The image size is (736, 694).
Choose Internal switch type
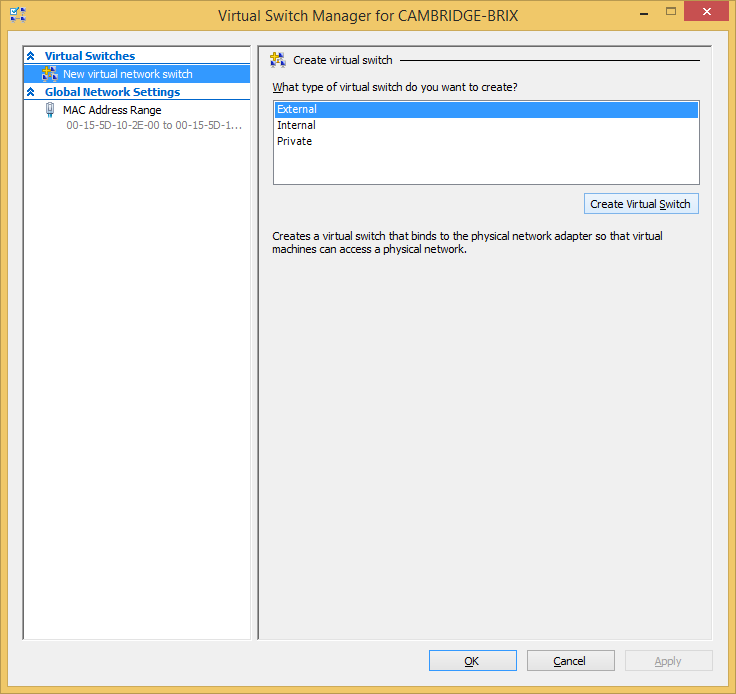click(296, 125)
